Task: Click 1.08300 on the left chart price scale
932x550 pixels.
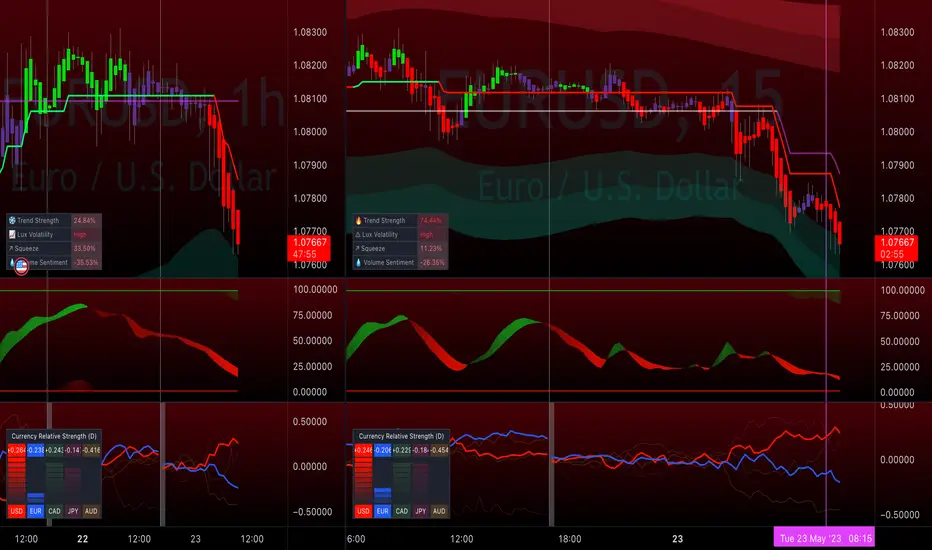Action: click(x=310, y=32)
